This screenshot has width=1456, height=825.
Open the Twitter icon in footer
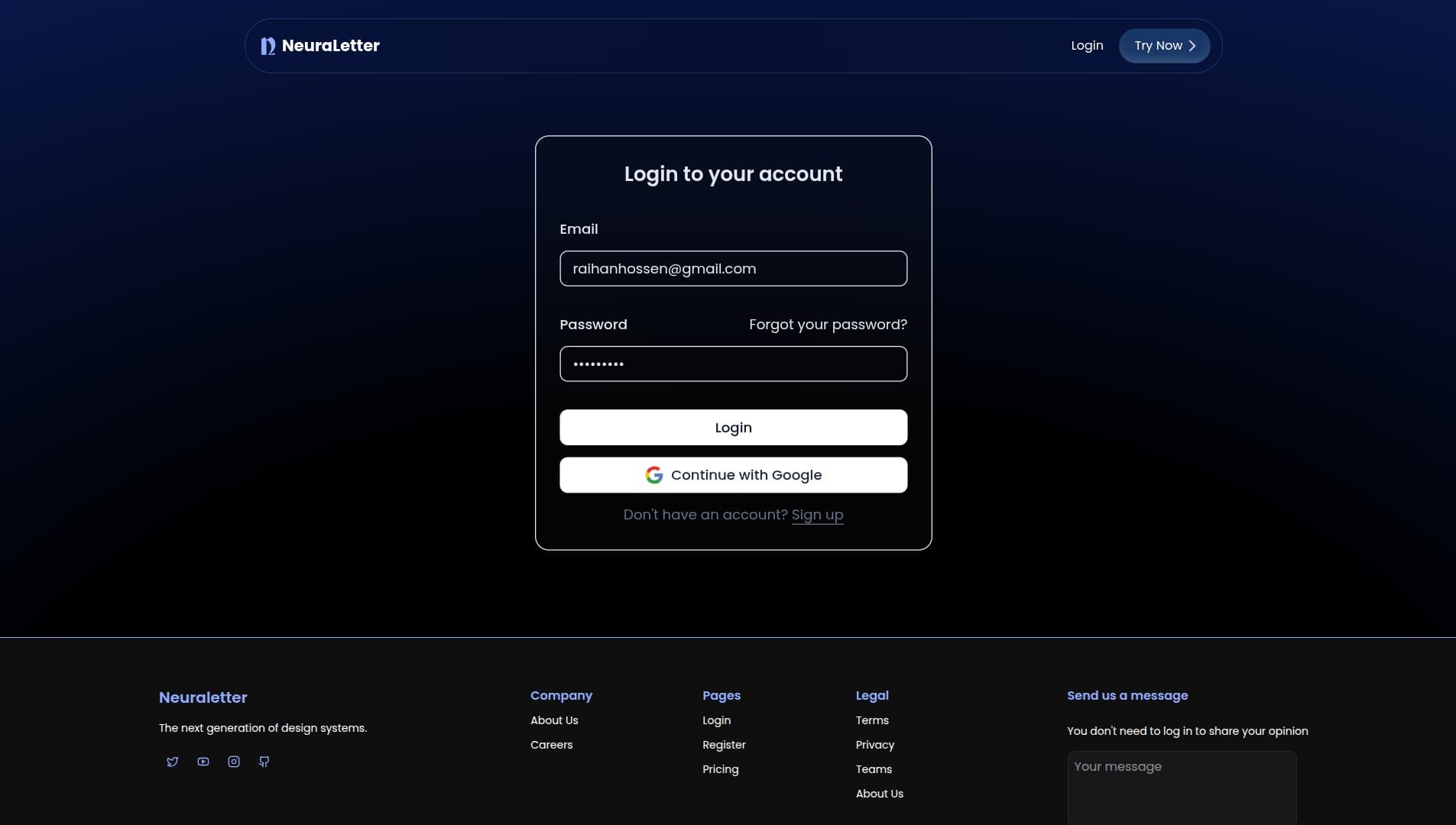[173, 762]
